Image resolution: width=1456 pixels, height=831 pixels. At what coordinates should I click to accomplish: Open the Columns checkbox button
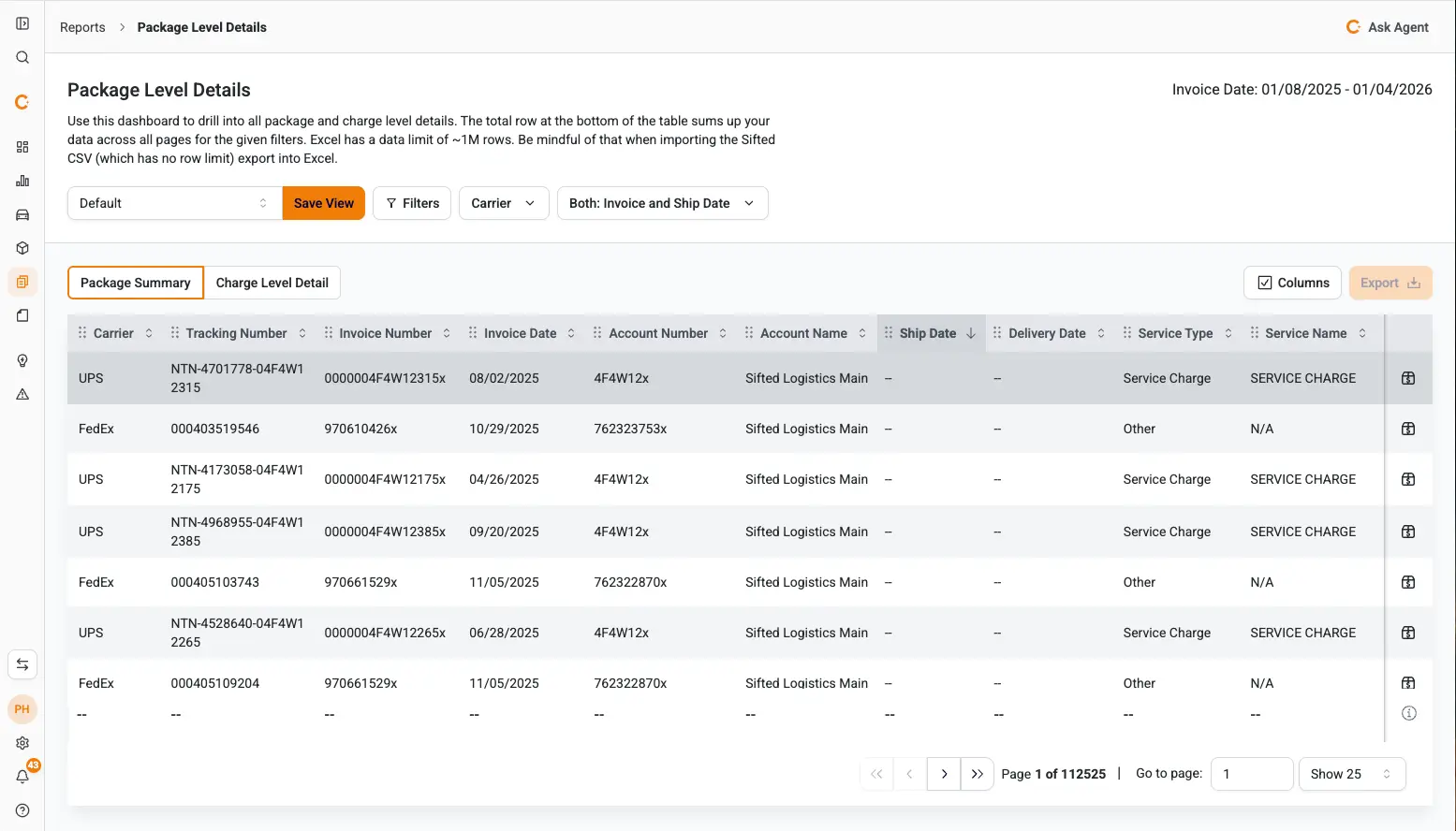pos(1292,283)
